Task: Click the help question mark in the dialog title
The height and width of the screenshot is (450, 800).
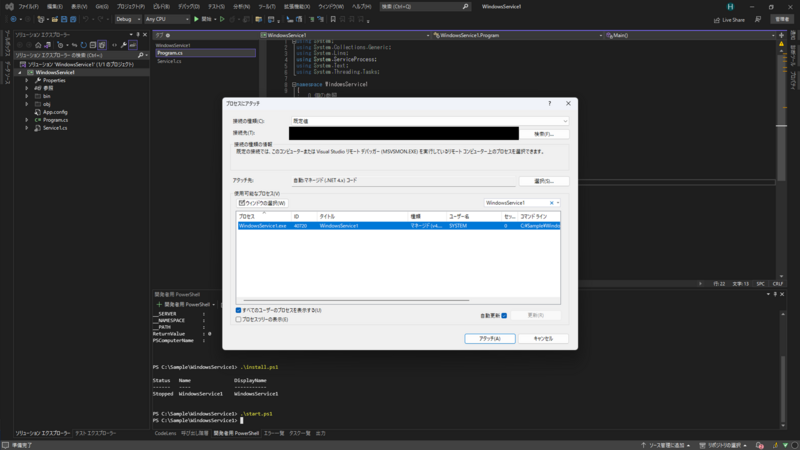Action: 549,103
